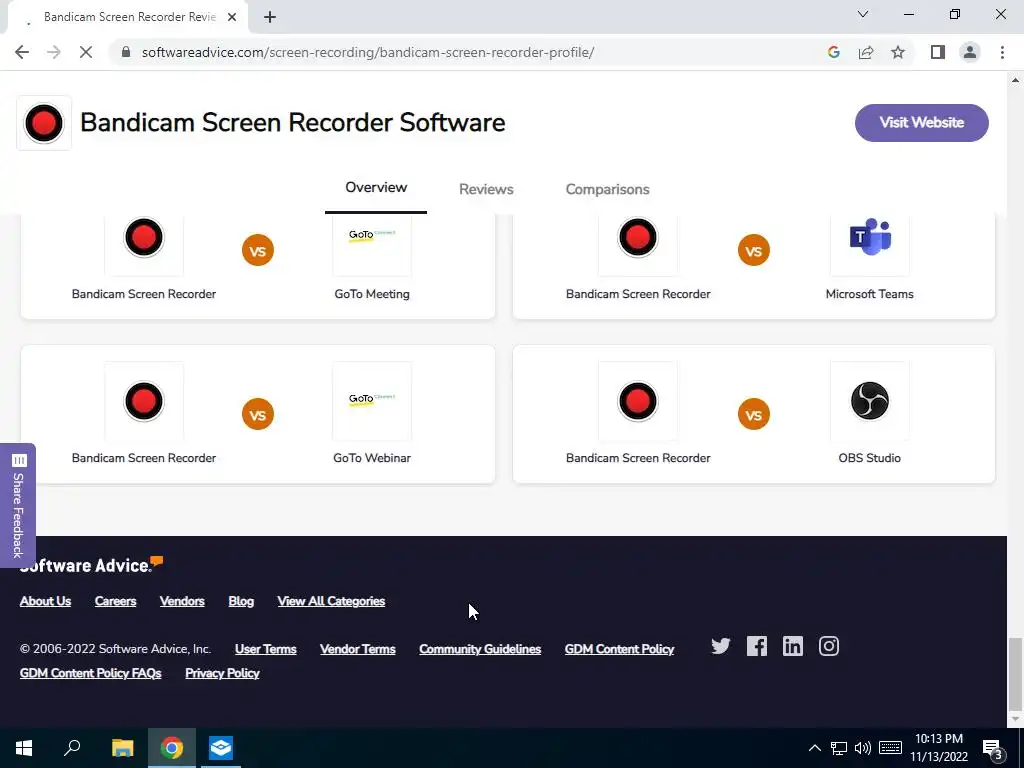
Task: Click the Software Advice footer logo
Action: [x=91, y=565]
